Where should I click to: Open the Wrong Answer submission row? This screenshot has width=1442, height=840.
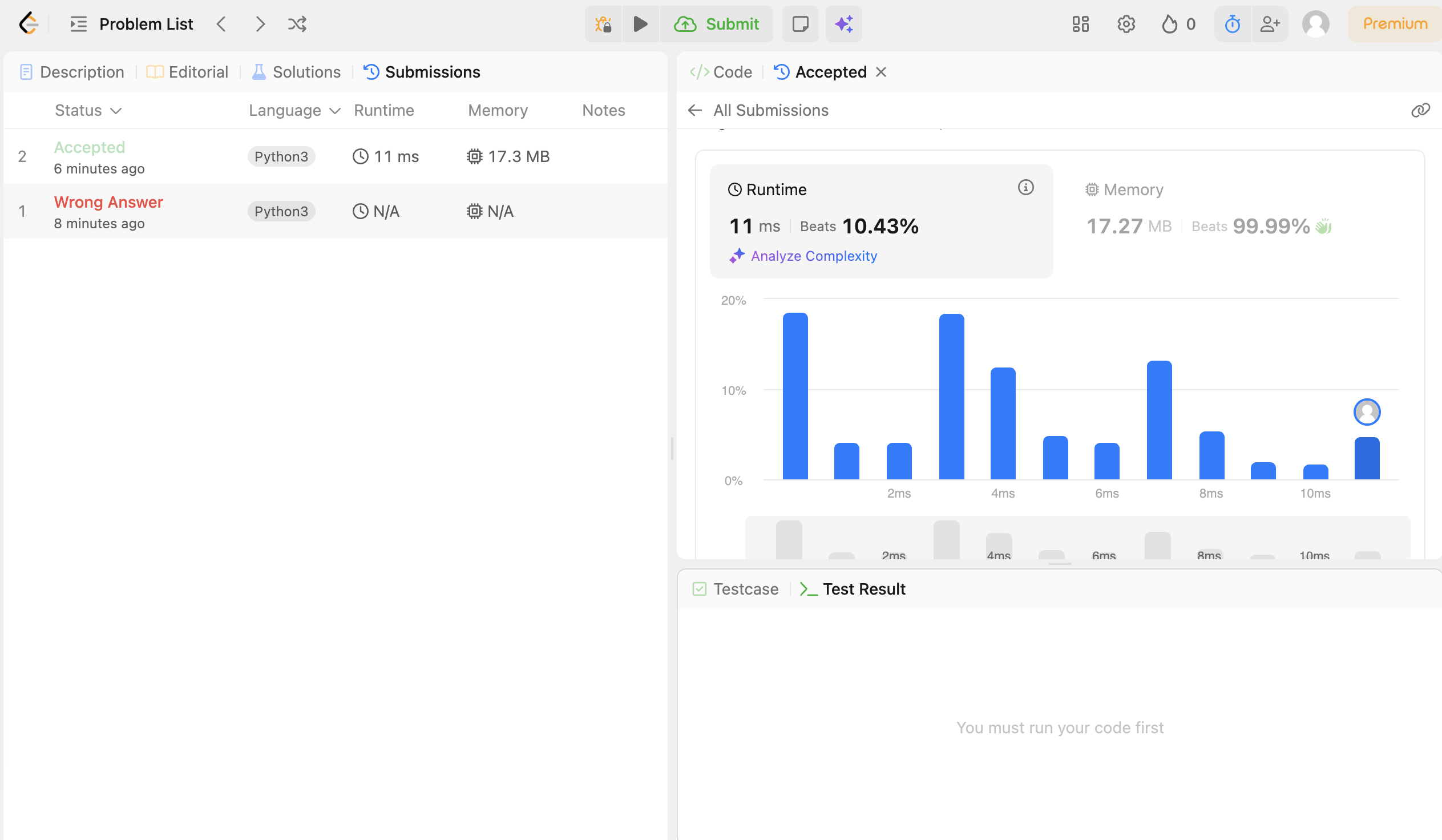pos(336,212)
